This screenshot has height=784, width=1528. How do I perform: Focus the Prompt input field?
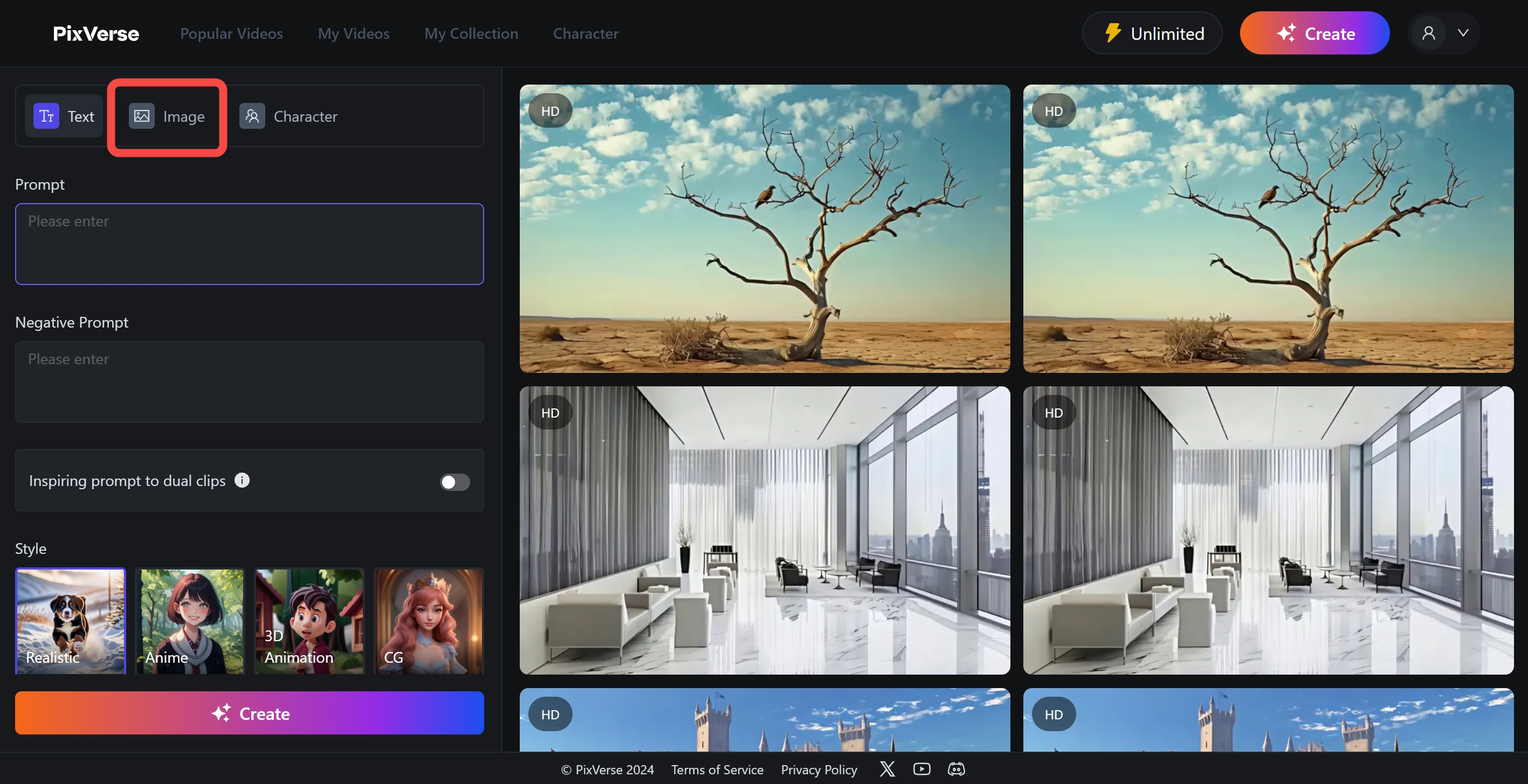click(249, 244)
